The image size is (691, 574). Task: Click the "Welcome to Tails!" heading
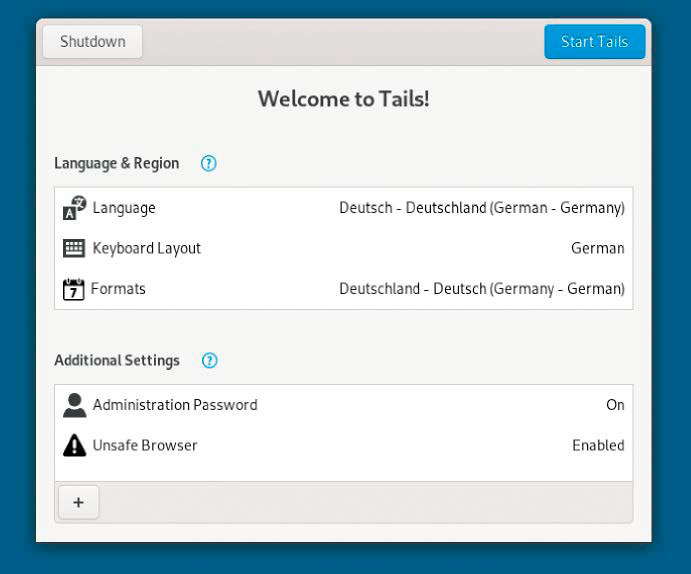pyautogui.click(x=344, y=99)
